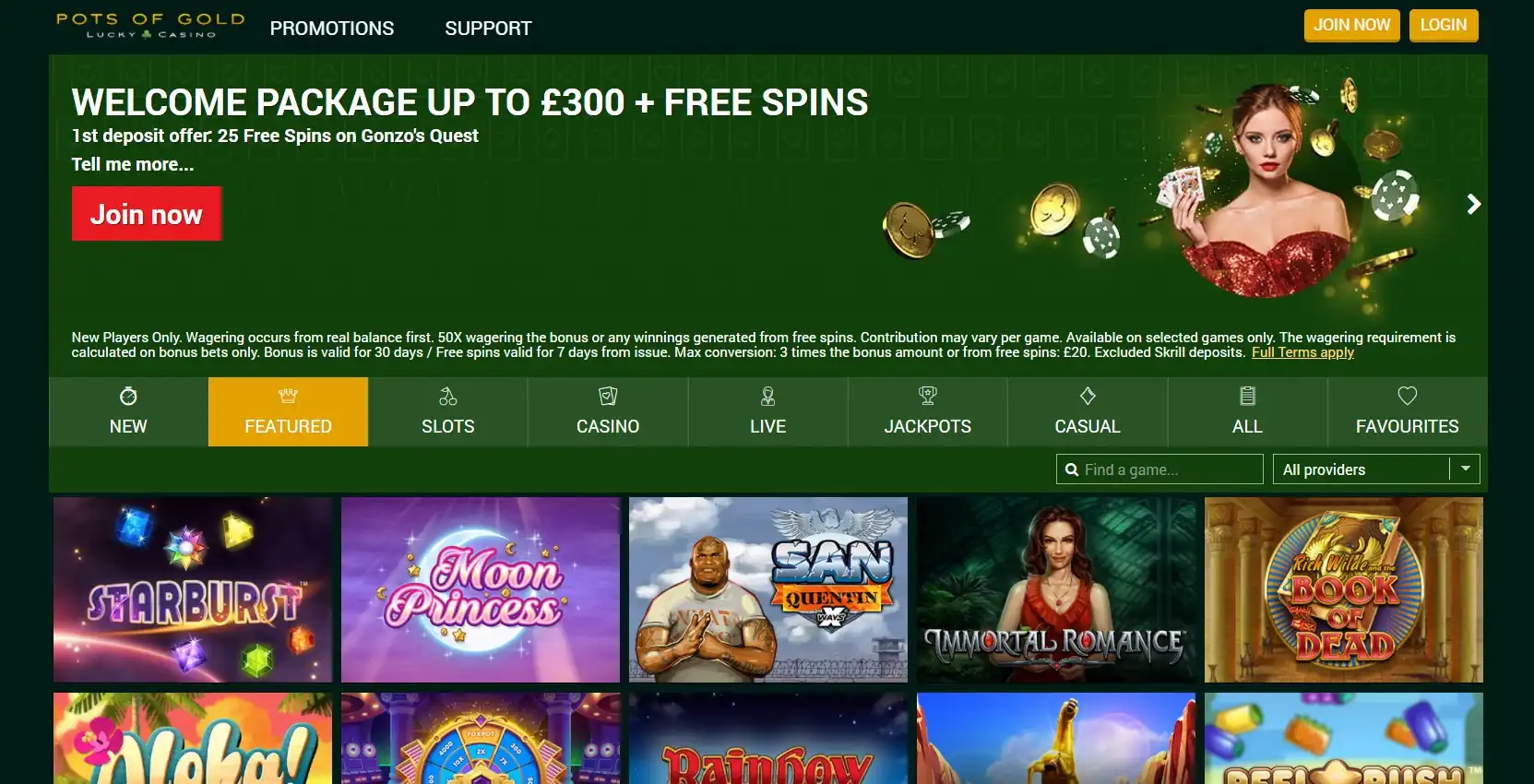Open the PROMOTIONS menu item
Image resolution: width=1534 pixels, height=784 pixels.
(332, 29)
